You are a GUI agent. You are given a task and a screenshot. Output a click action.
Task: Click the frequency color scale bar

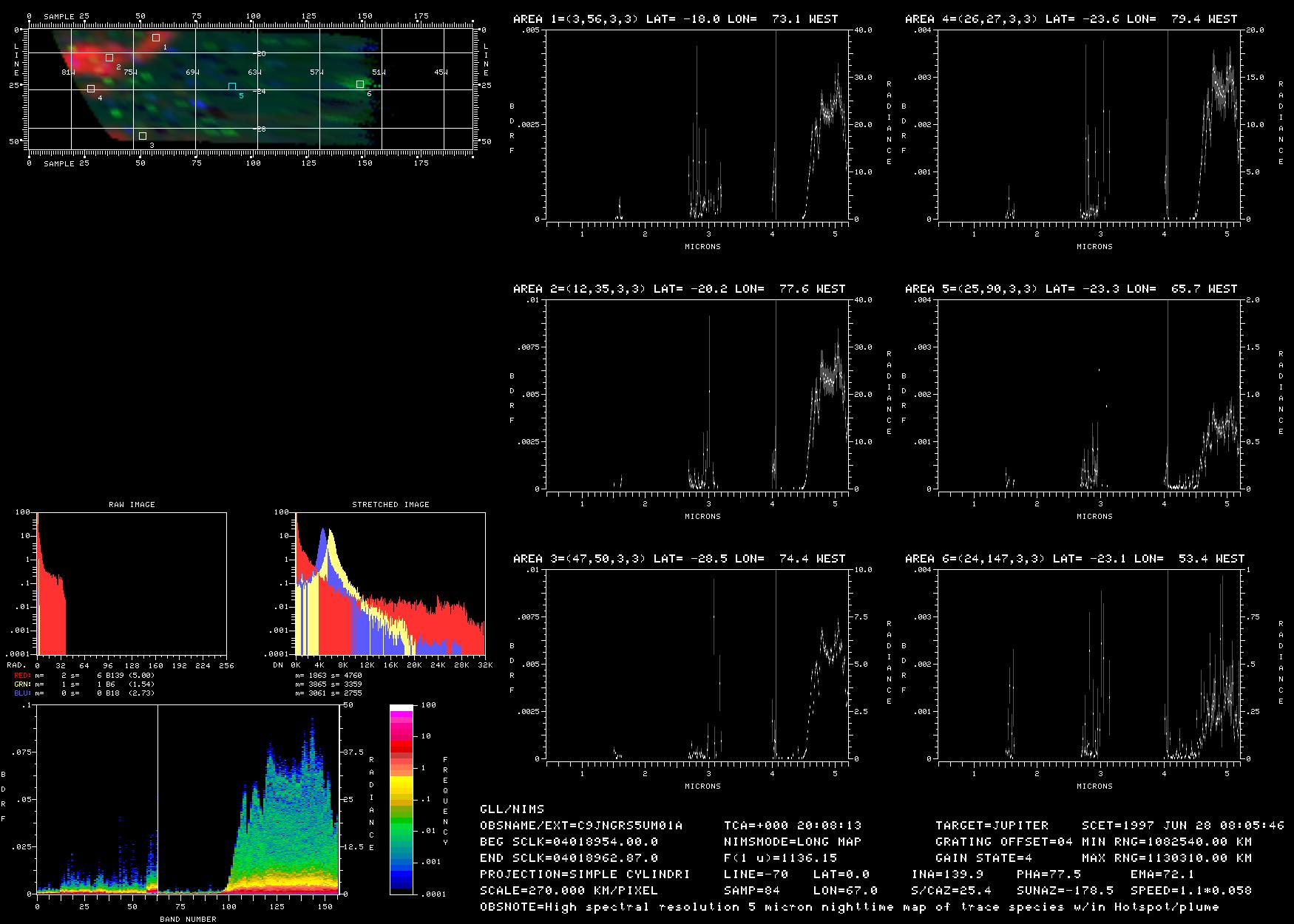click(402, 799)
